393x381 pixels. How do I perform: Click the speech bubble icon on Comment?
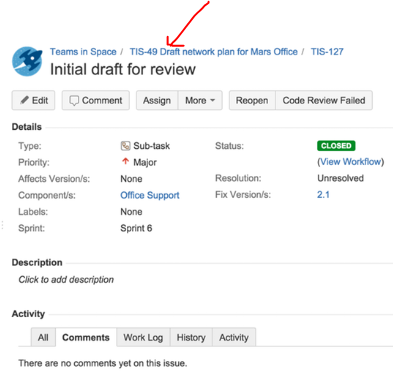coord(74,101)
